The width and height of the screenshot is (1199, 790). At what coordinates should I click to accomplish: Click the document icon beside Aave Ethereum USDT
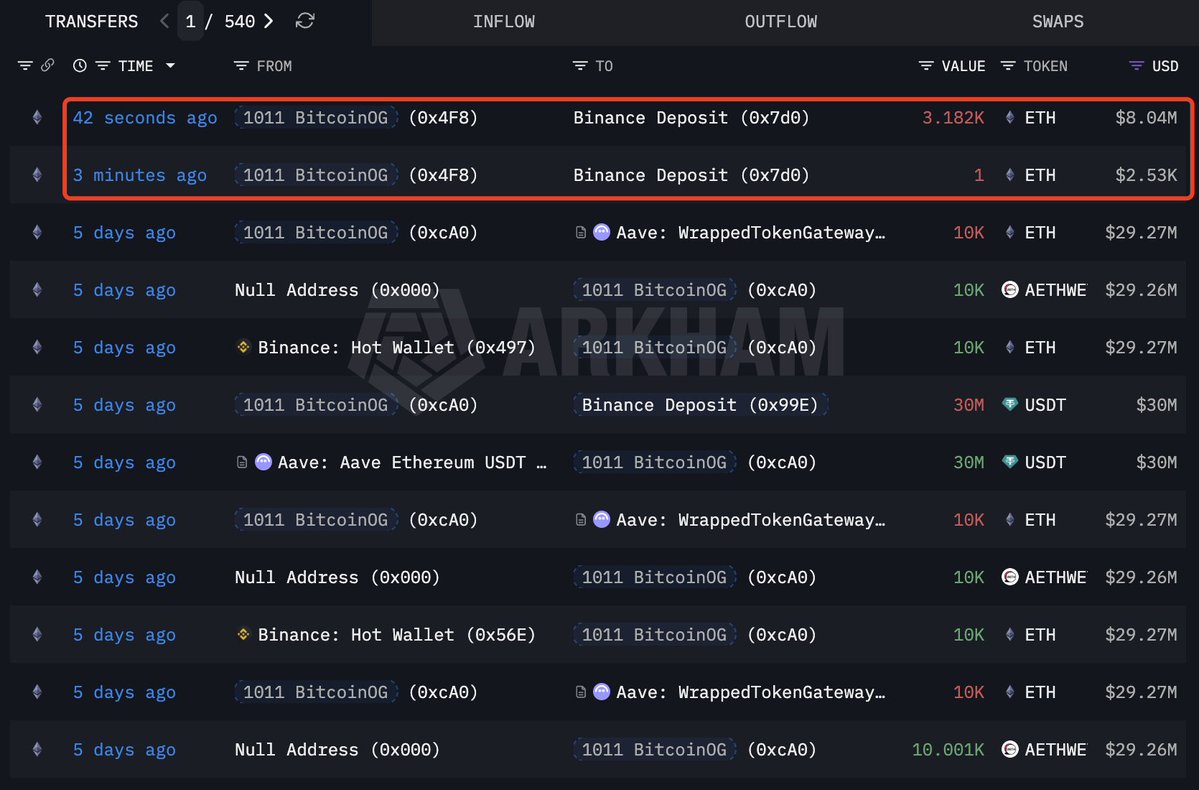242,463
